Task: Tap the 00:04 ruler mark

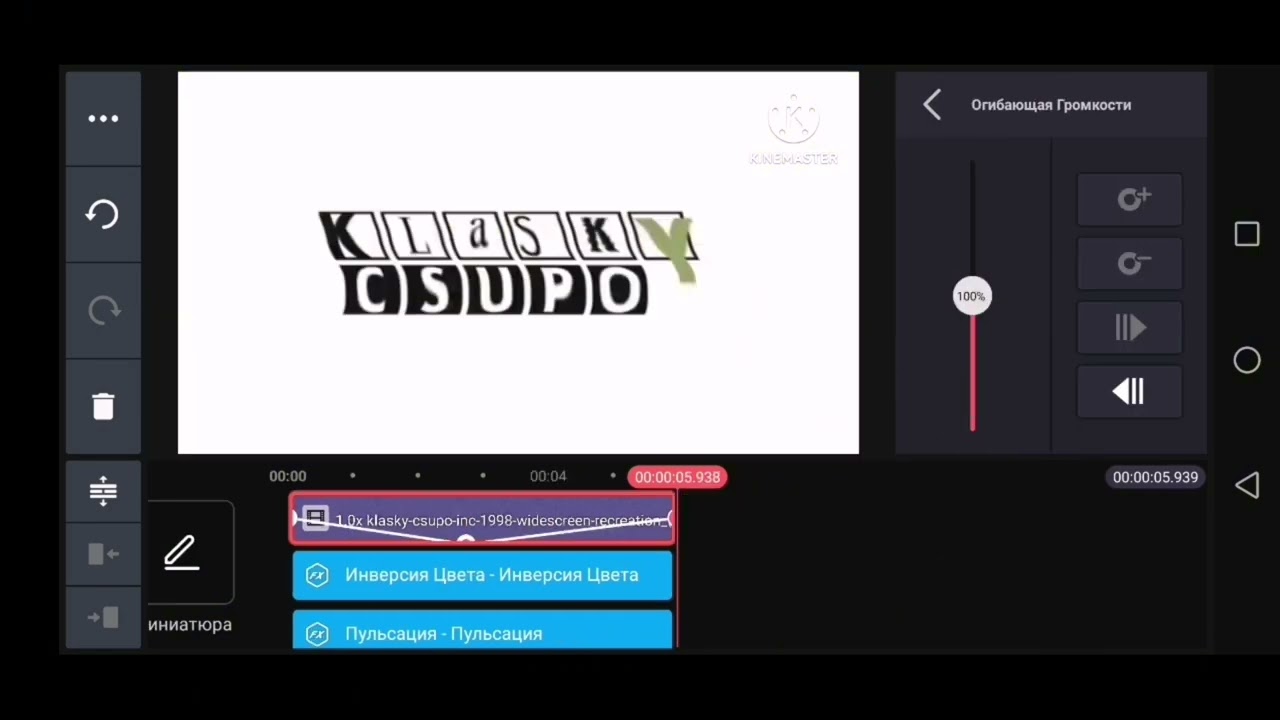Action: click(x=548, y=476)
